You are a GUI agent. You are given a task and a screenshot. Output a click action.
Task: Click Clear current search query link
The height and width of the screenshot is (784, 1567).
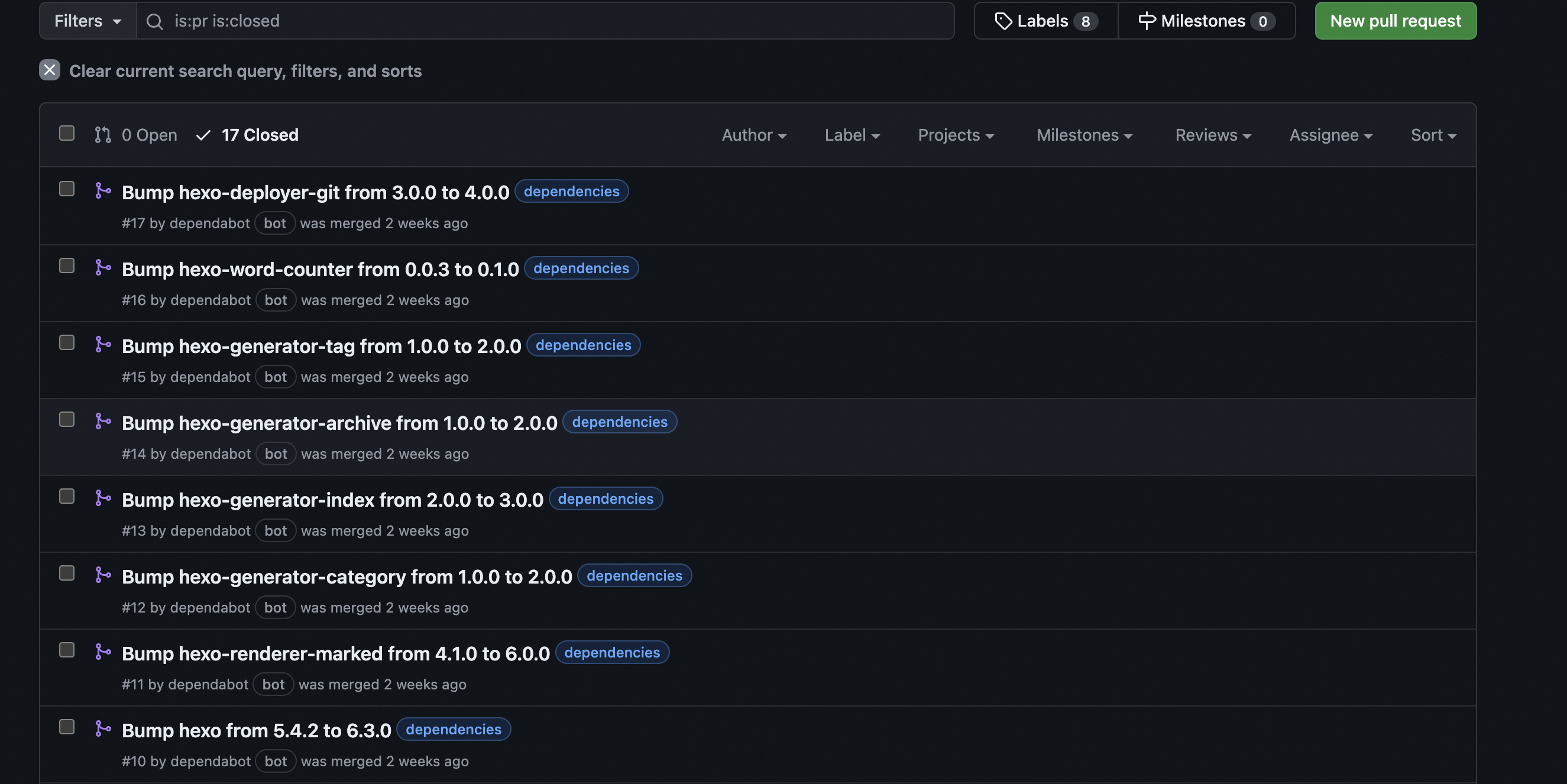click(x=231, y=70)
